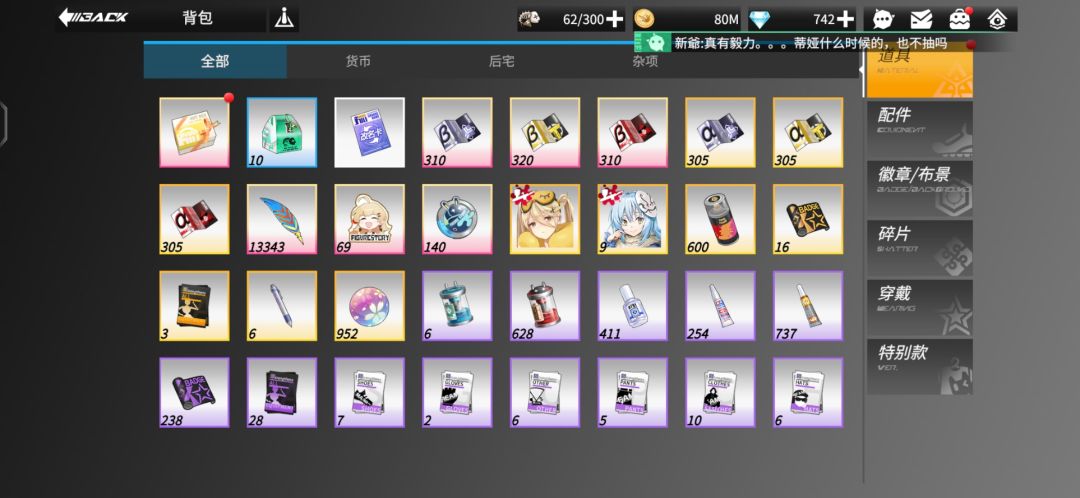Screen dimensions: 1080x498
Task: Select the rename card 改名卡 item
Action: 370,132
